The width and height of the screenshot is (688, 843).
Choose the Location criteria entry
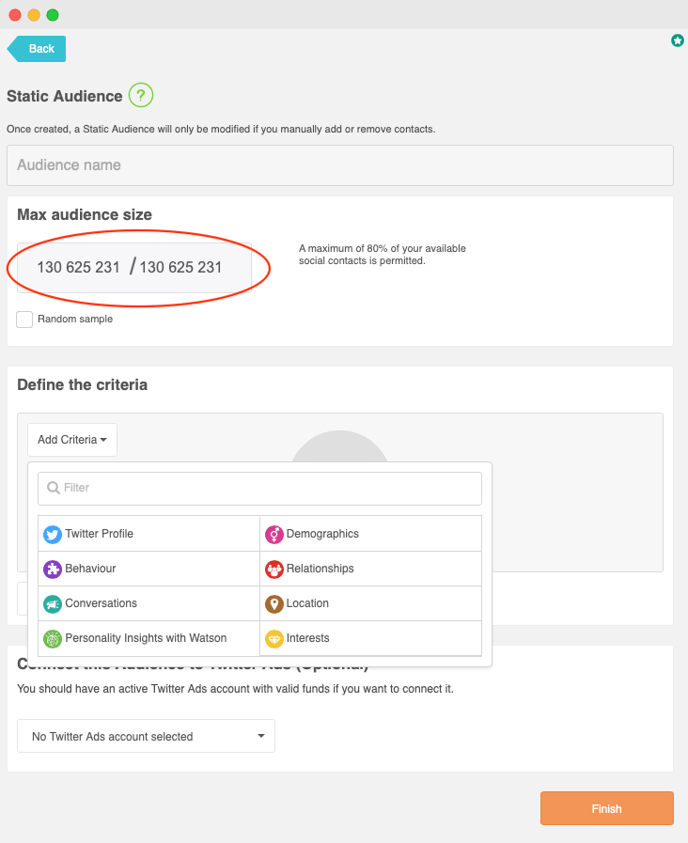click(x=370, y=603)
